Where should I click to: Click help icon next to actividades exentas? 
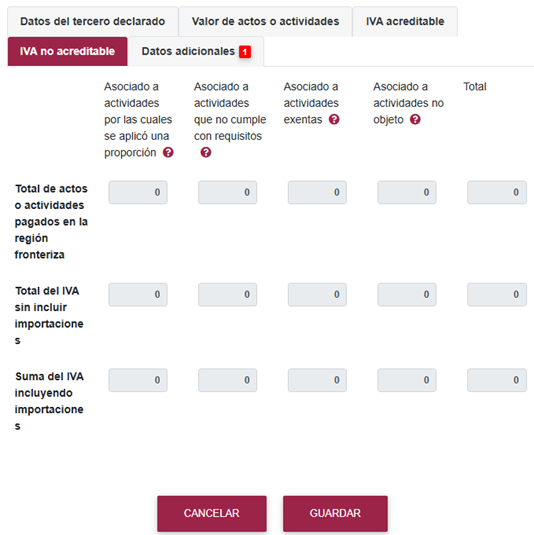tap(334, 119)
